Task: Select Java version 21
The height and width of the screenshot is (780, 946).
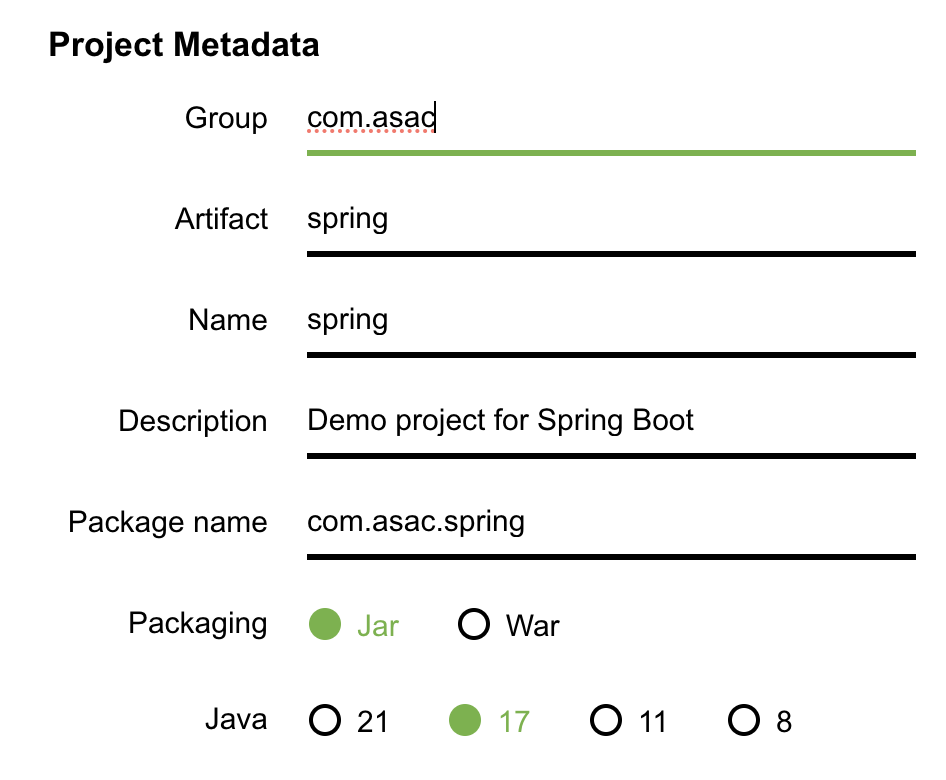Action: (325, 720)
